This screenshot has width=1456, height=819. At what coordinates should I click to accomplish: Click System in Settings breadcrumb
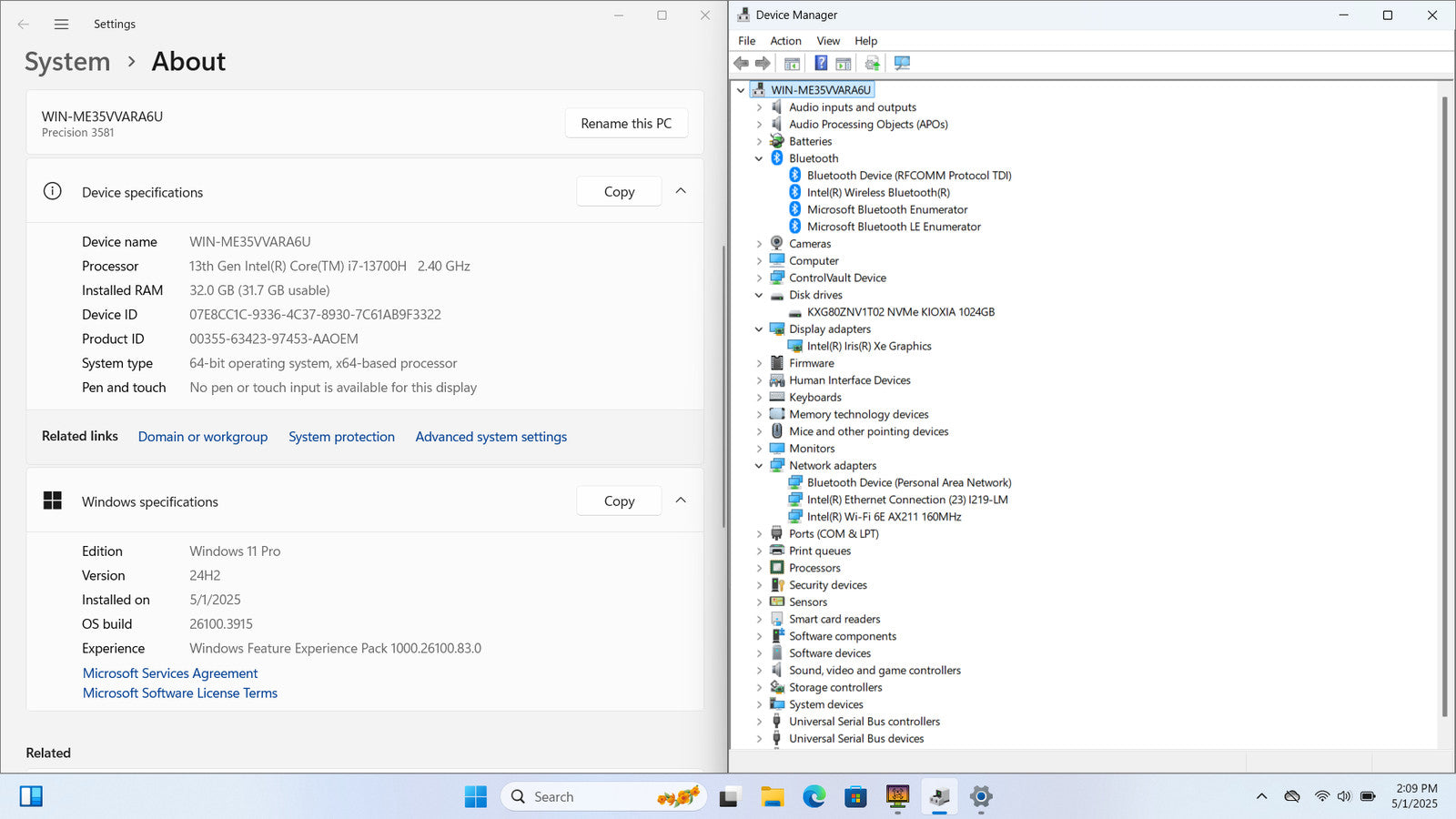click(67, 62)
